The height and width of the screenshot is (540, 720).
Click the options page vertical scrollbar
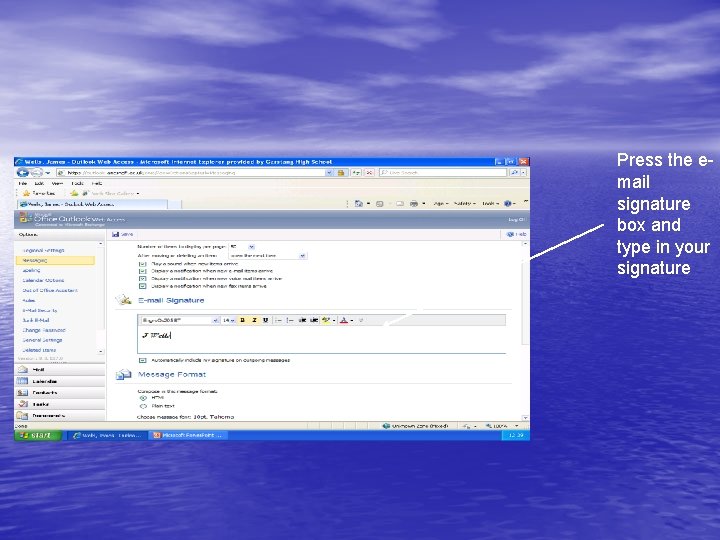pyautogui.click(x=525, y=329)
